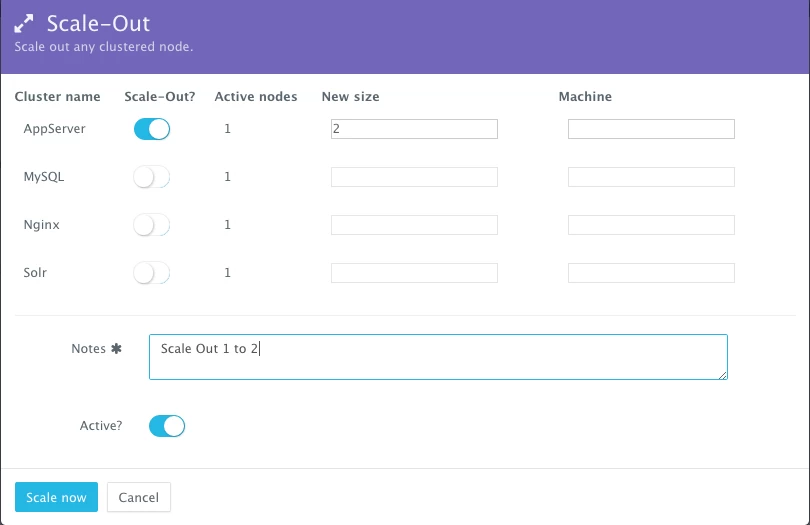Select the AppServer Machine field
Viewport: 810px width, 525px height.
click(x=651, y=129)
